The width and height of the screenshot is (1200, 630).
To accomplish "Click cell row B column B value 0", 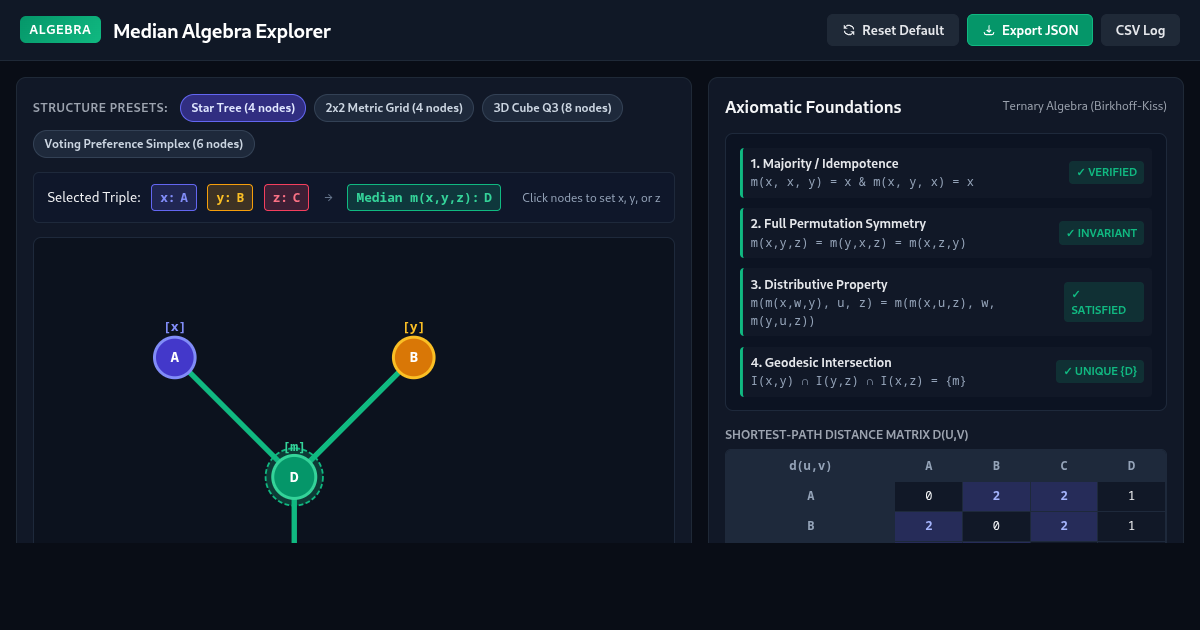I will 996,526.
